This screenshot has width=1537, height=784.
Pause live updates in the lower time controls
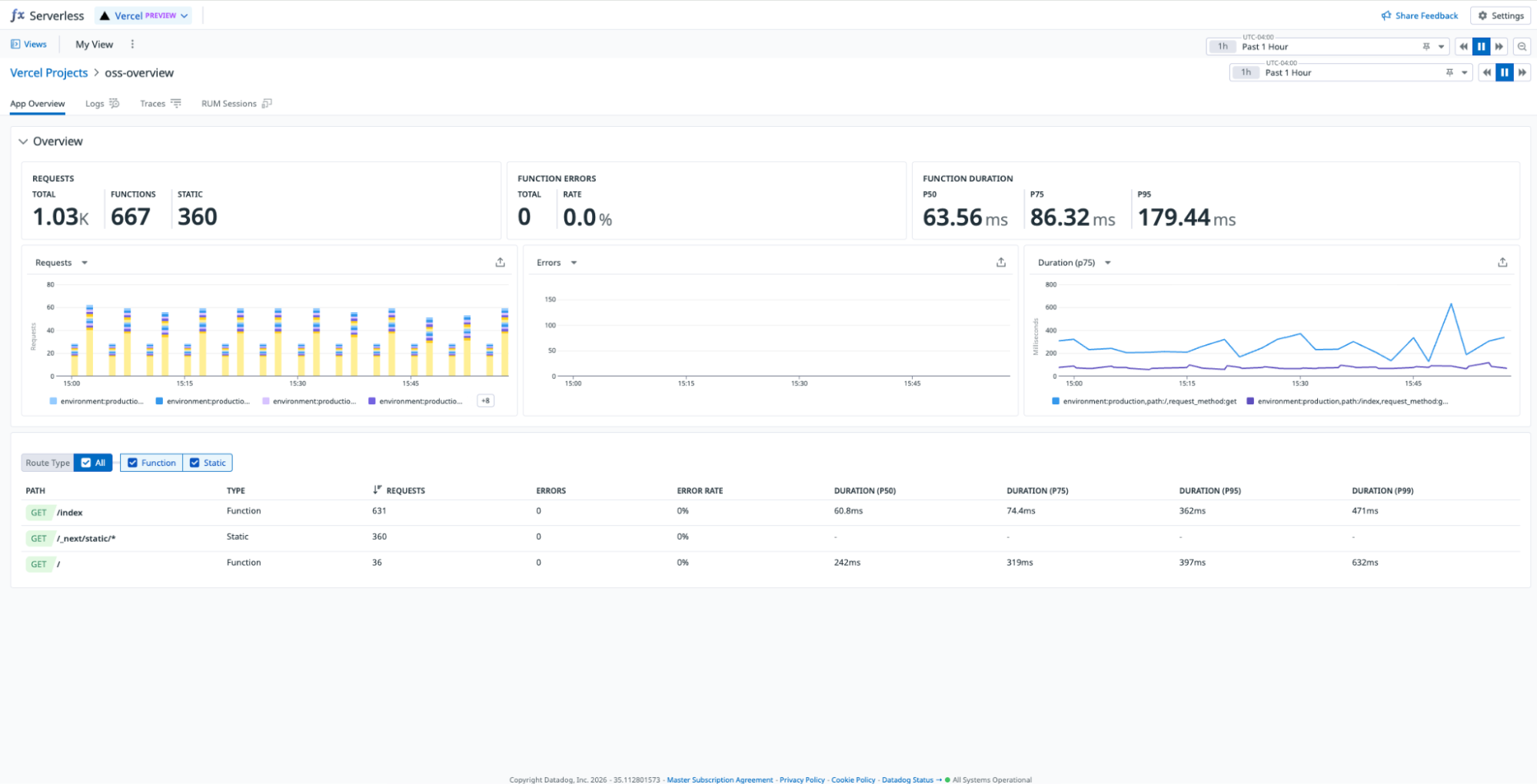(x=1504, y=73)
